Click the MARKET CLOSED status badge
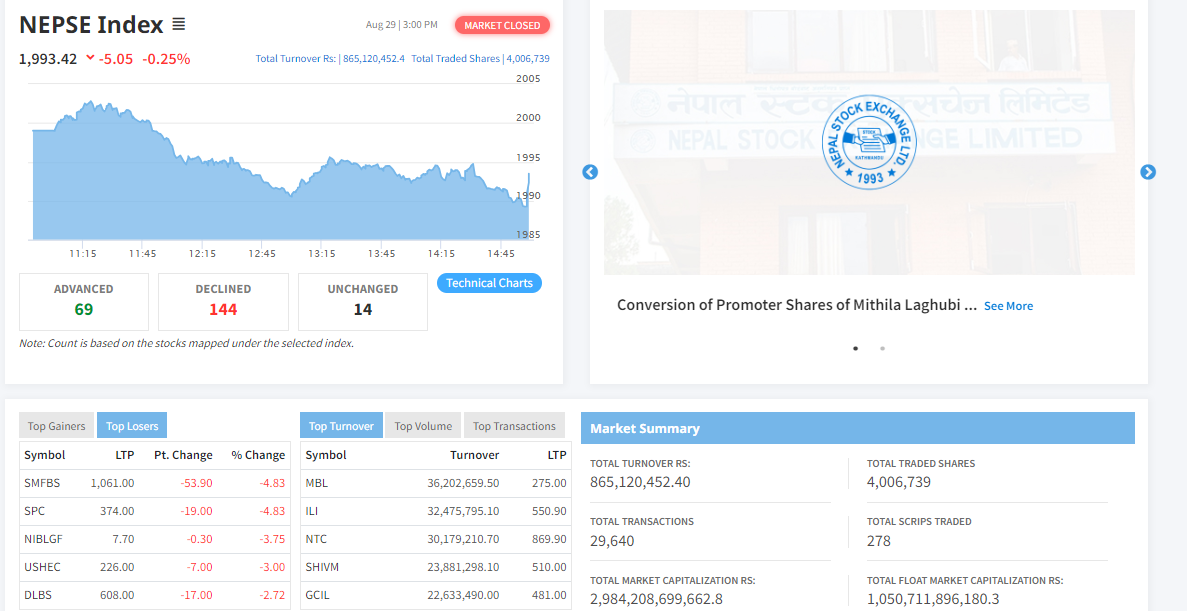This screenshot has height=611, width=1187. coord(502,25)
